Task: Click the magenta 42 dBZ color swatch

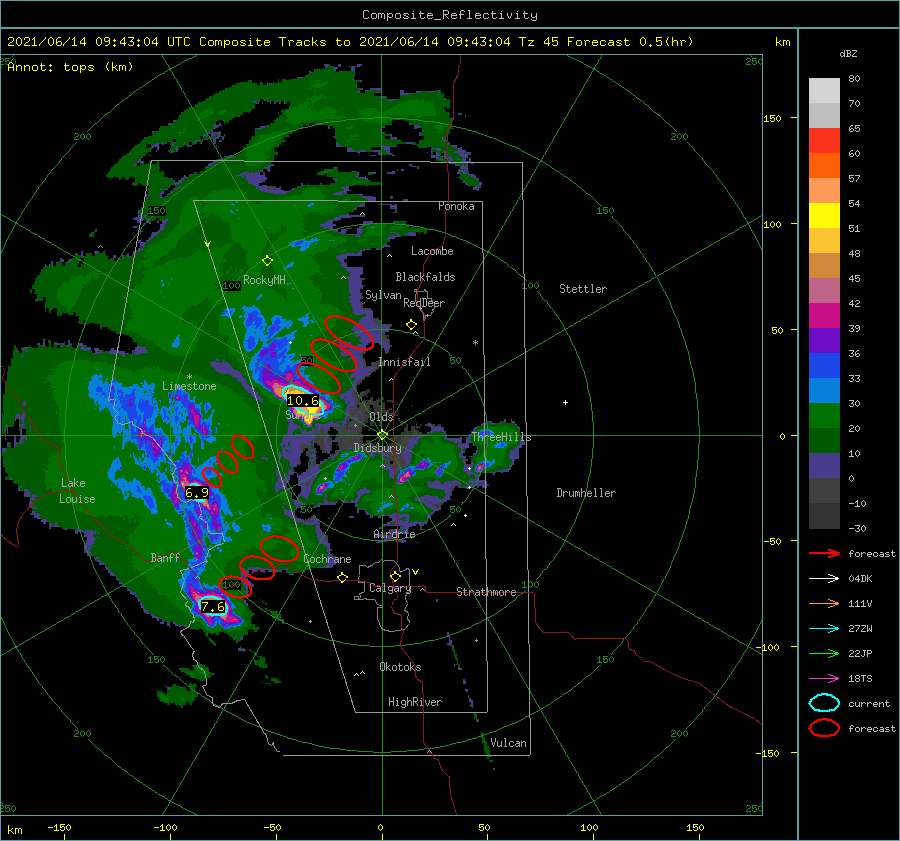Action: click(x=824, y=315)
